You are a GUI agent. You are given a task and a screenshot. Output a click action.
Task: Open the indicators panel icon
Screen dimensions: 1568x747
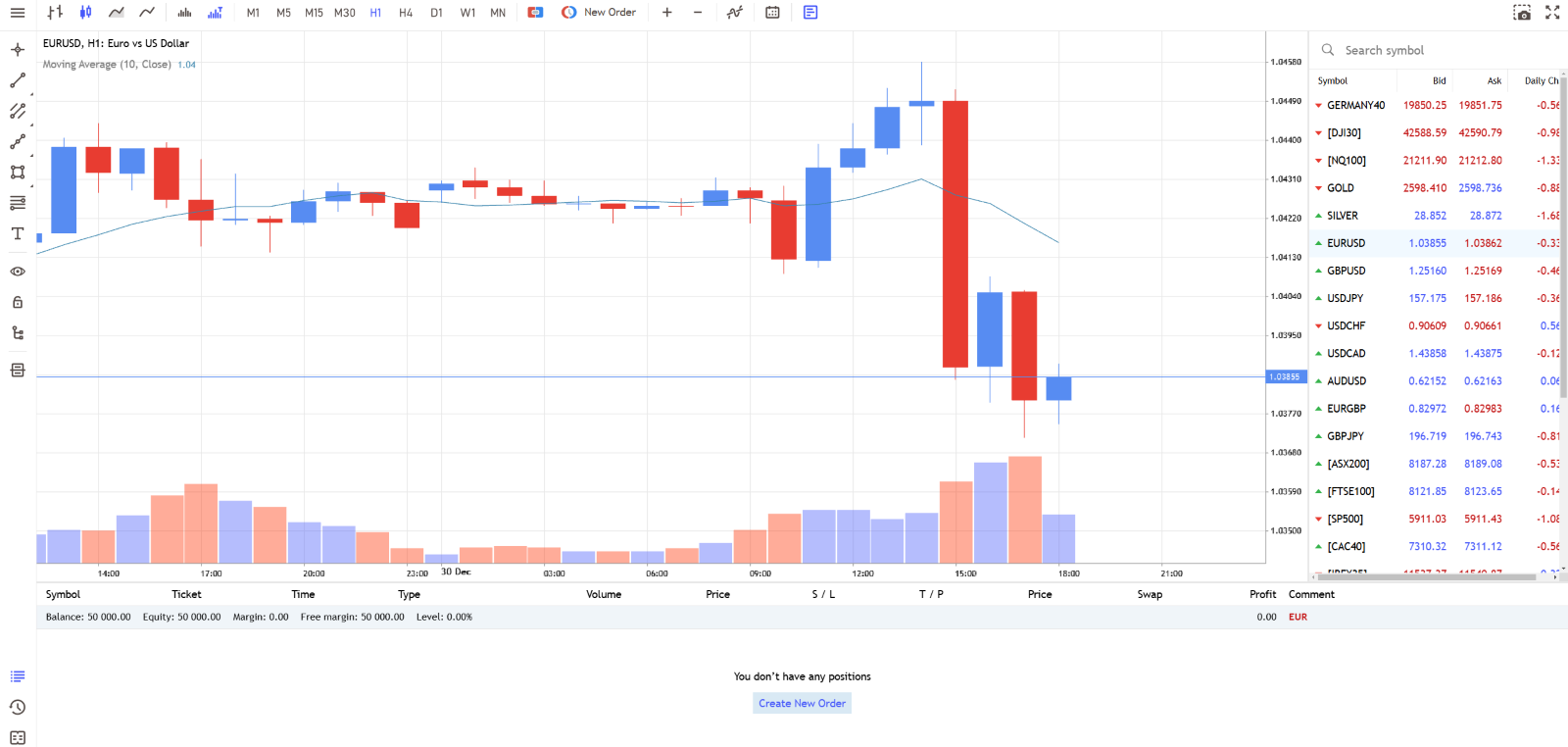point(735,13)
